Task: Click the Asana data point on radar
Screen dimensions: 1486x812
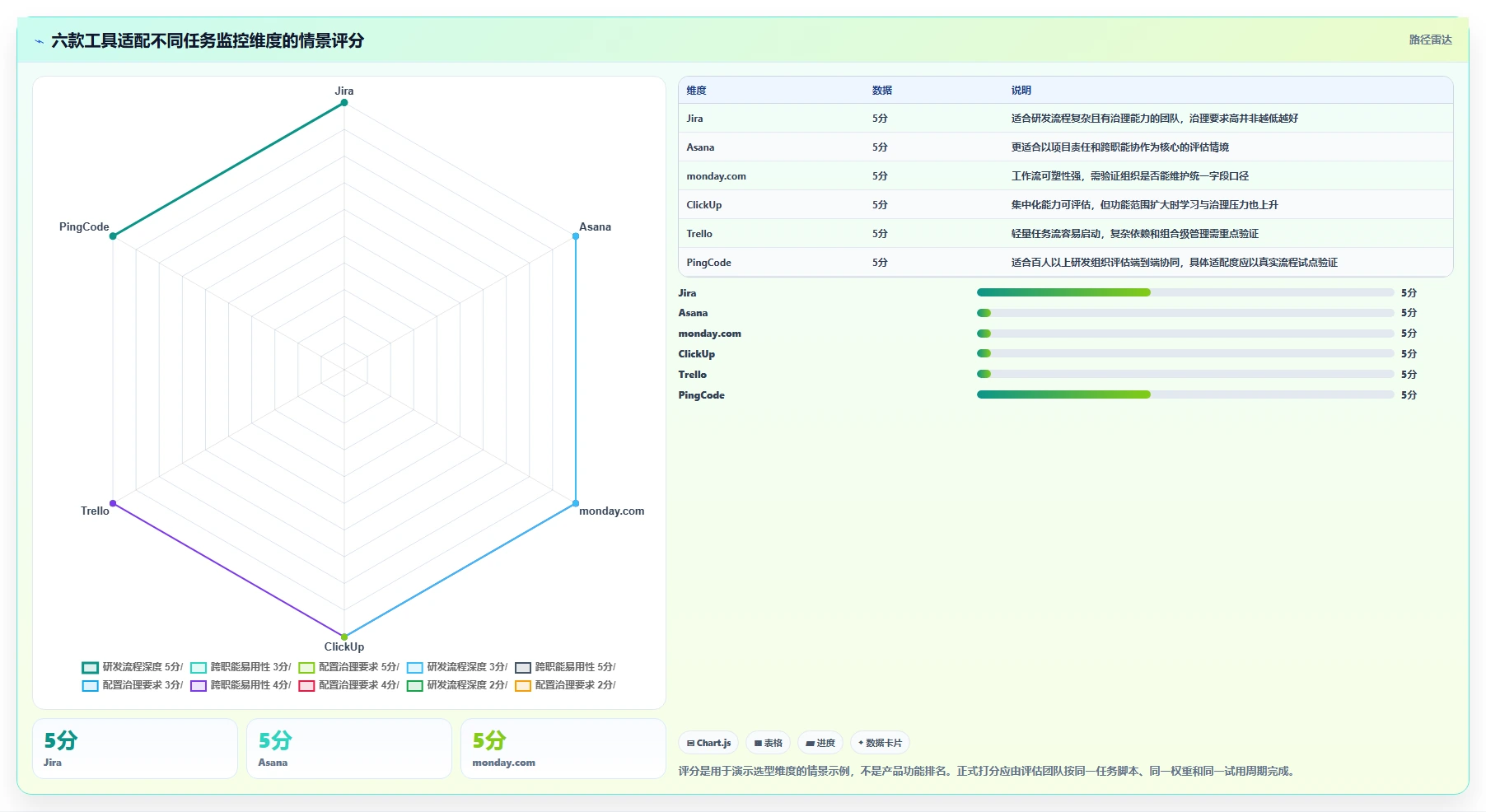Action: point(576,236)
